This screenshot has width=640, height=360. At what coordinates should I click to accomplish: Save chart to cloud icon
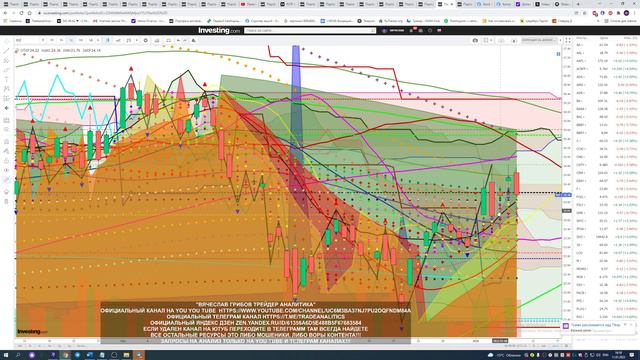click(x=501, y=40)
